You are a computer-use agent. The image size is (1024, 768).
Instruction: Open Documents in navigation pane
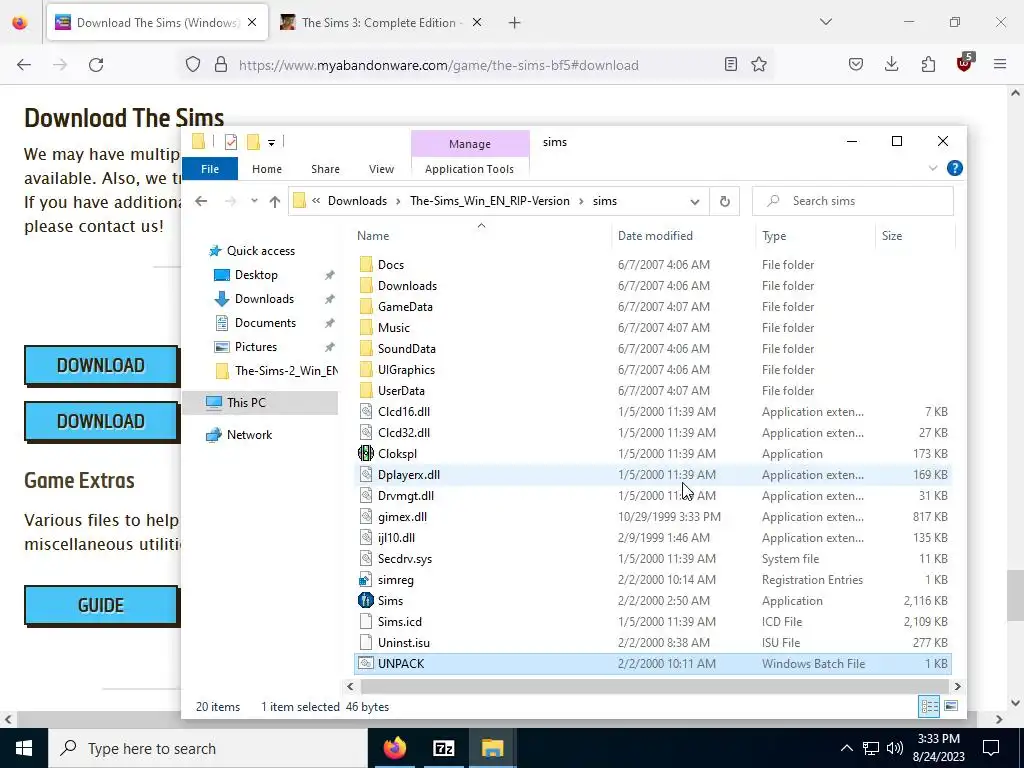coord(265,323)
